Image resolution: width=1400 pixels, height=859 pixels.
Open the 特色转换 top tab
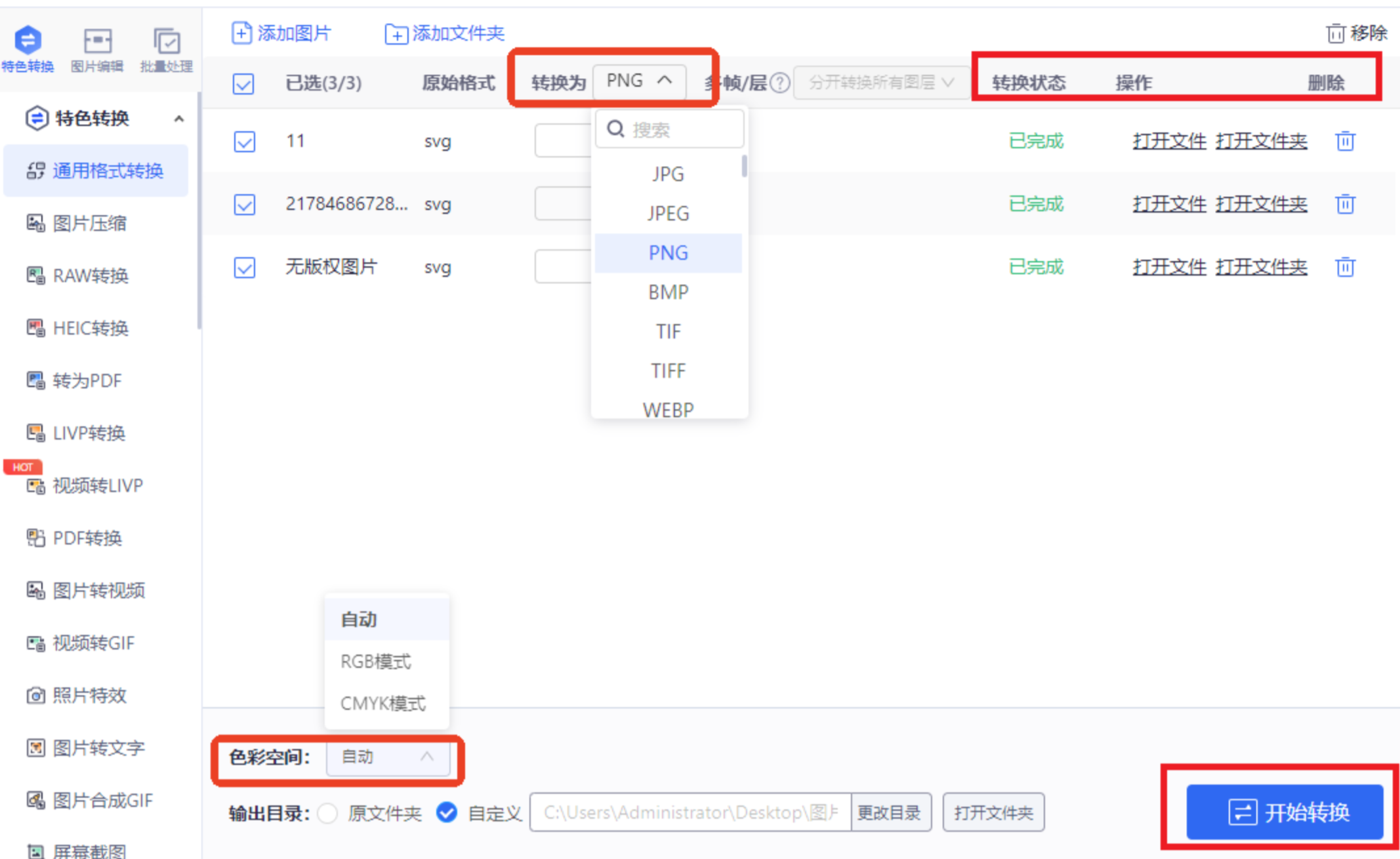point(28,49)
